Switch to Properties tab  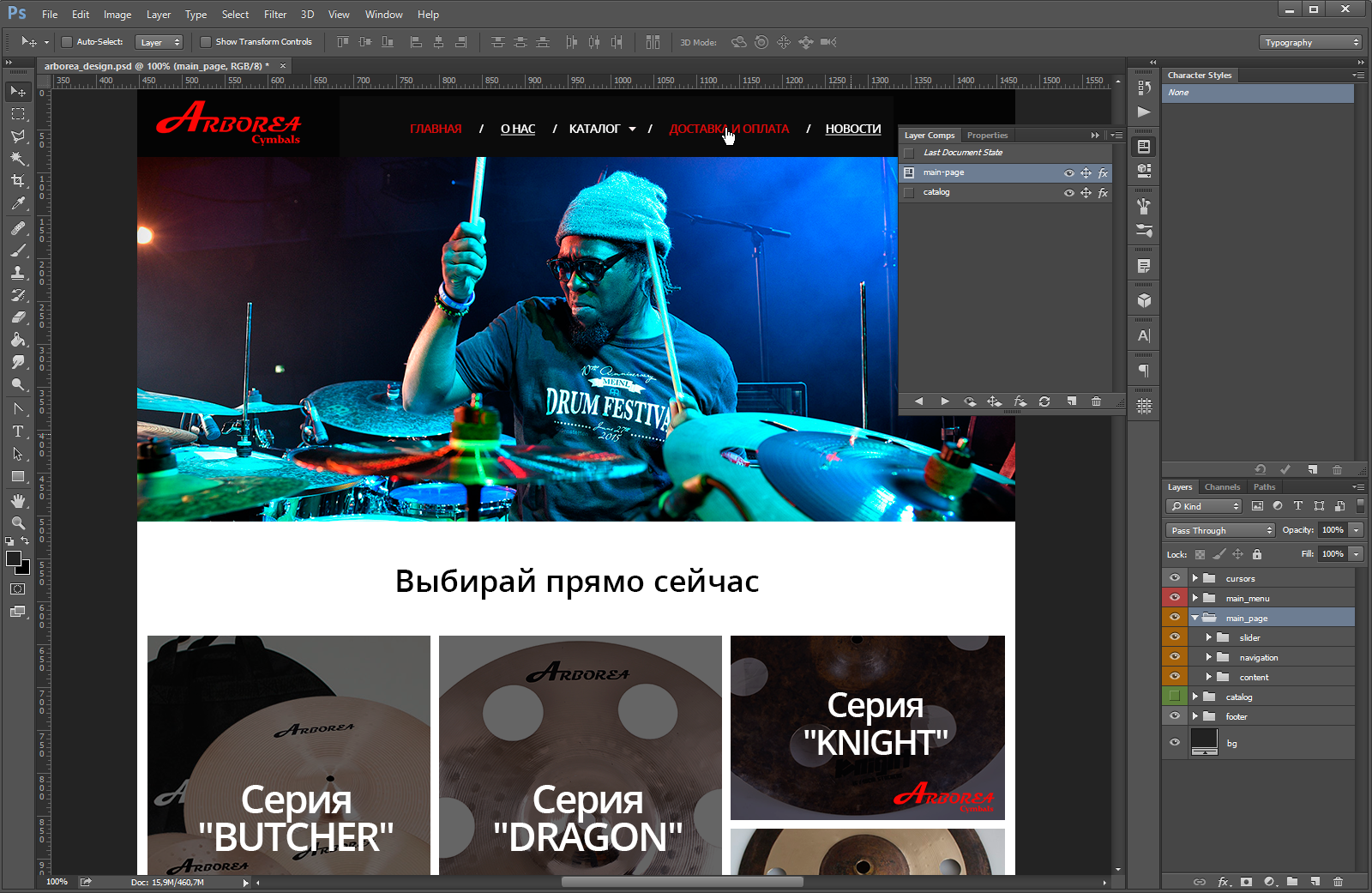point(987,136)
